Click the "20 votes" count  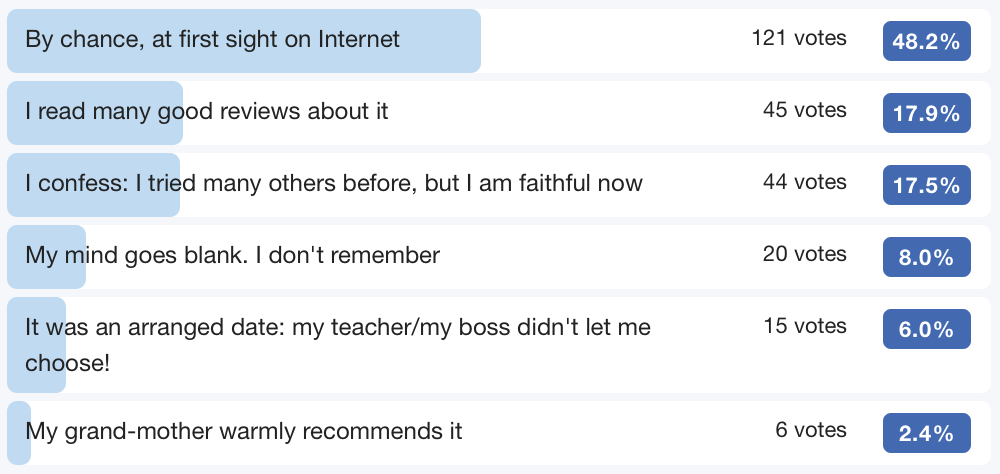point(805,254)
